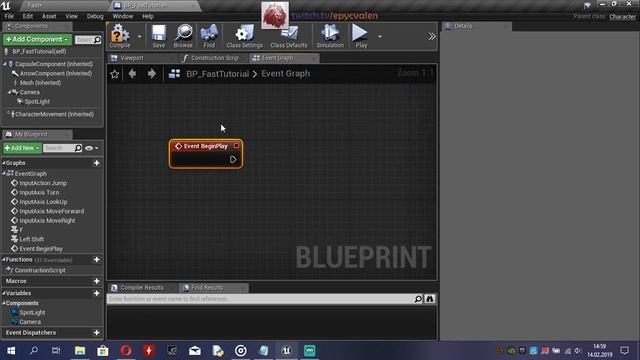
Task: Toggle My Blueprint view options eye
Action: tap(91, 148)
